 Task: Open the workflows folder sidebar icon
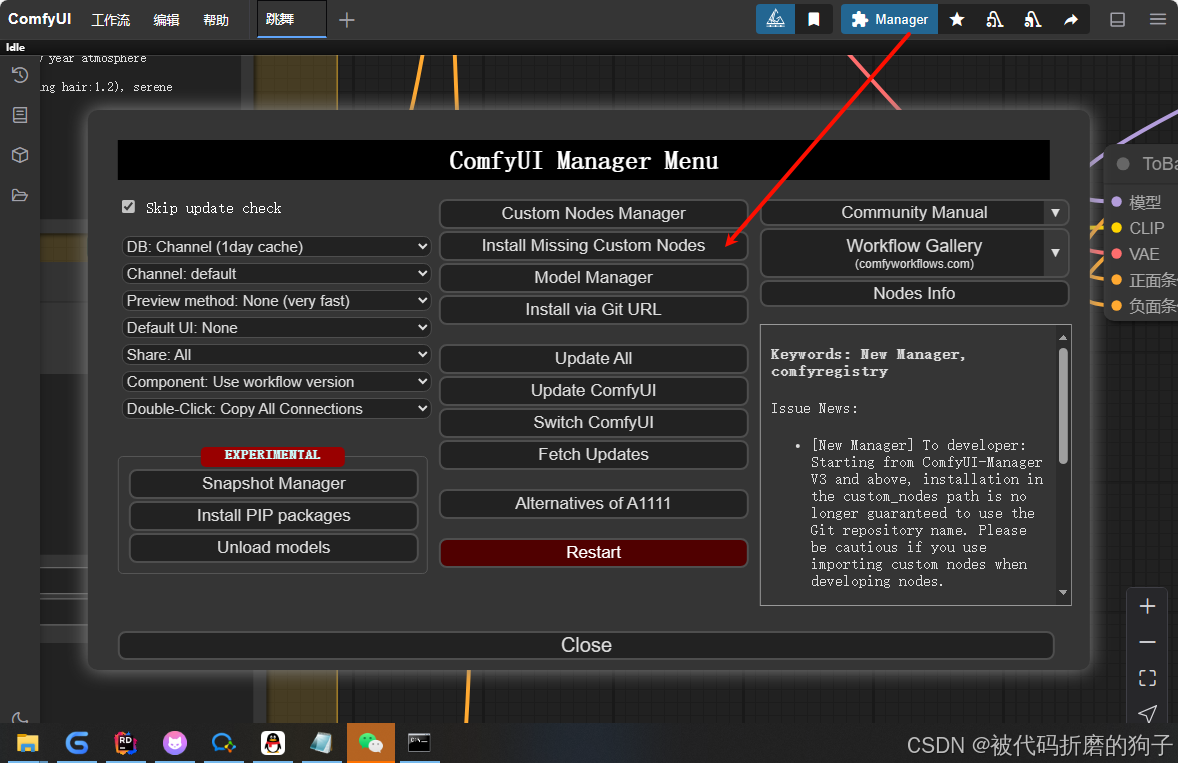20,195
